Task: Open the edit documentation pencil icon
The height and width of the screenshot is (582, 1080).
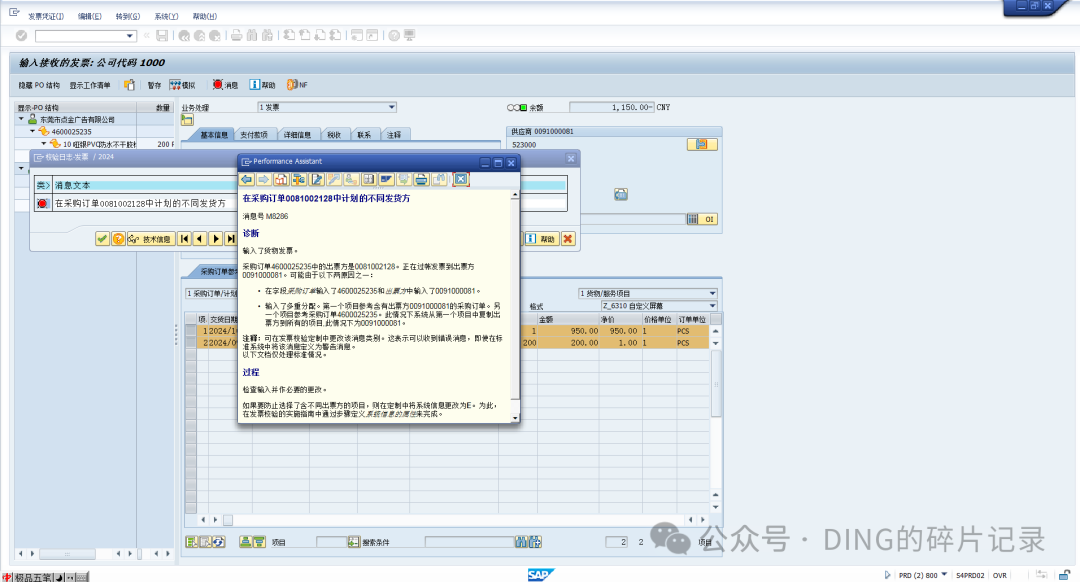Action: tap(317, 180)
